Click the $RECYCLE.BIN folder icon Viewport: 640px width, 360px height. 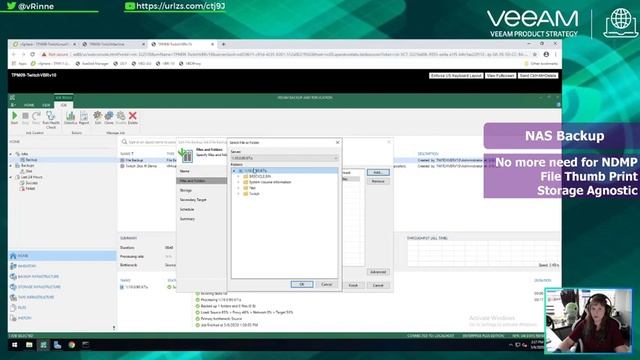point(246,176)
